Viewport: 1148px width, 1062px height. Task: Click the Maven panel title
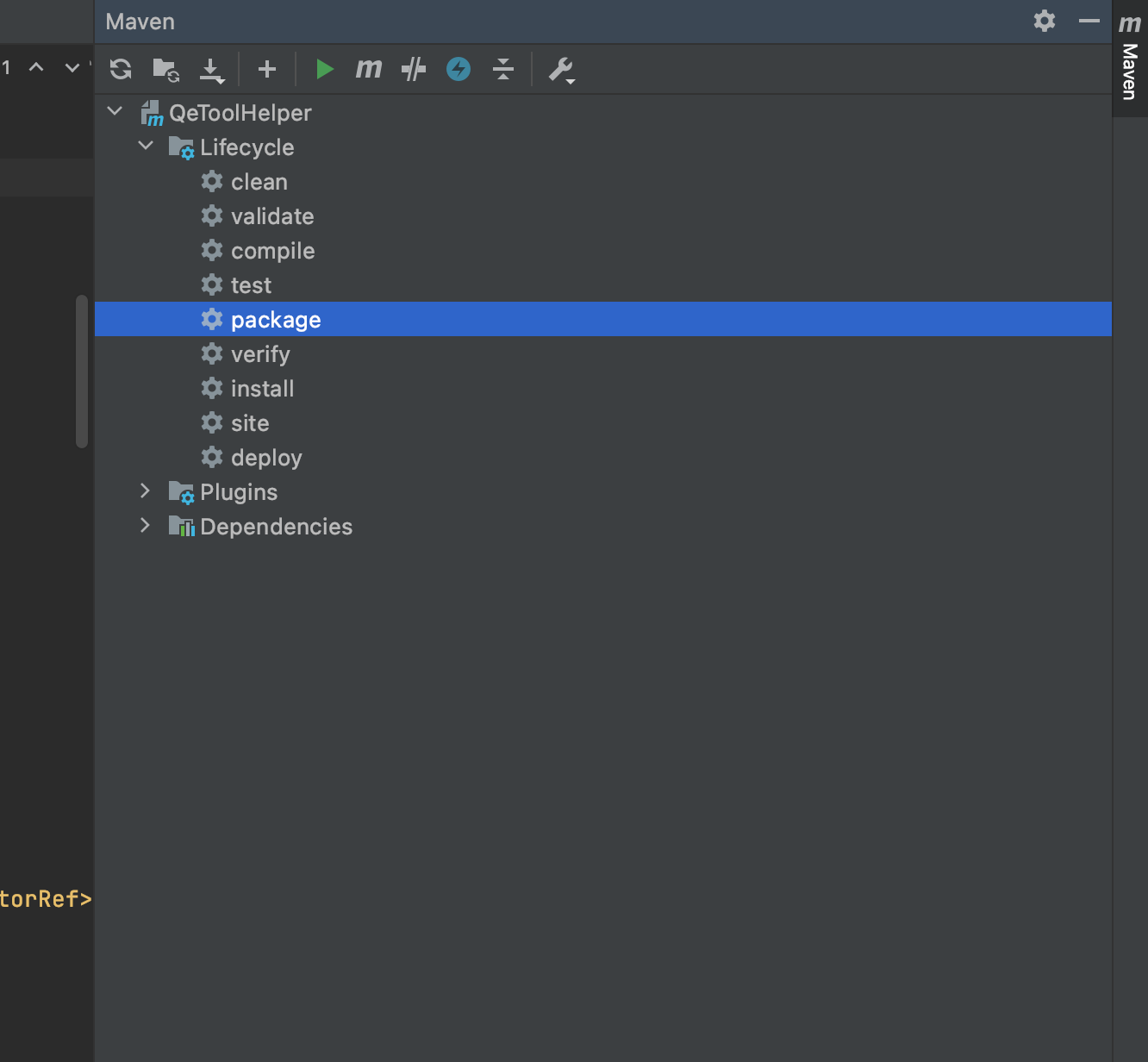tap(140, 22)
